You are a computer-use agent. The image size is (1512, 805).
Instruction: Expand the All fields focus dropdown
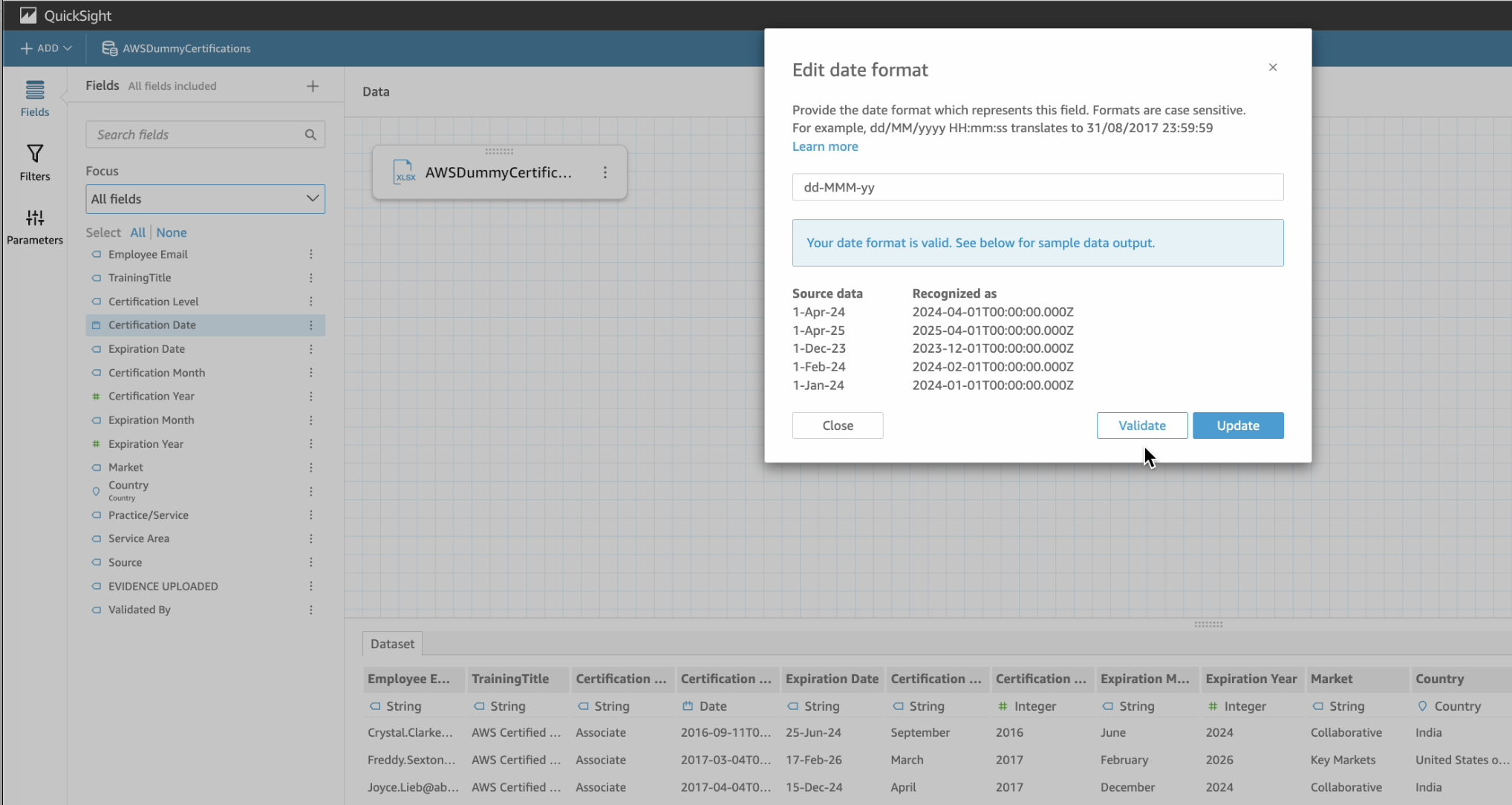(206, 199)
